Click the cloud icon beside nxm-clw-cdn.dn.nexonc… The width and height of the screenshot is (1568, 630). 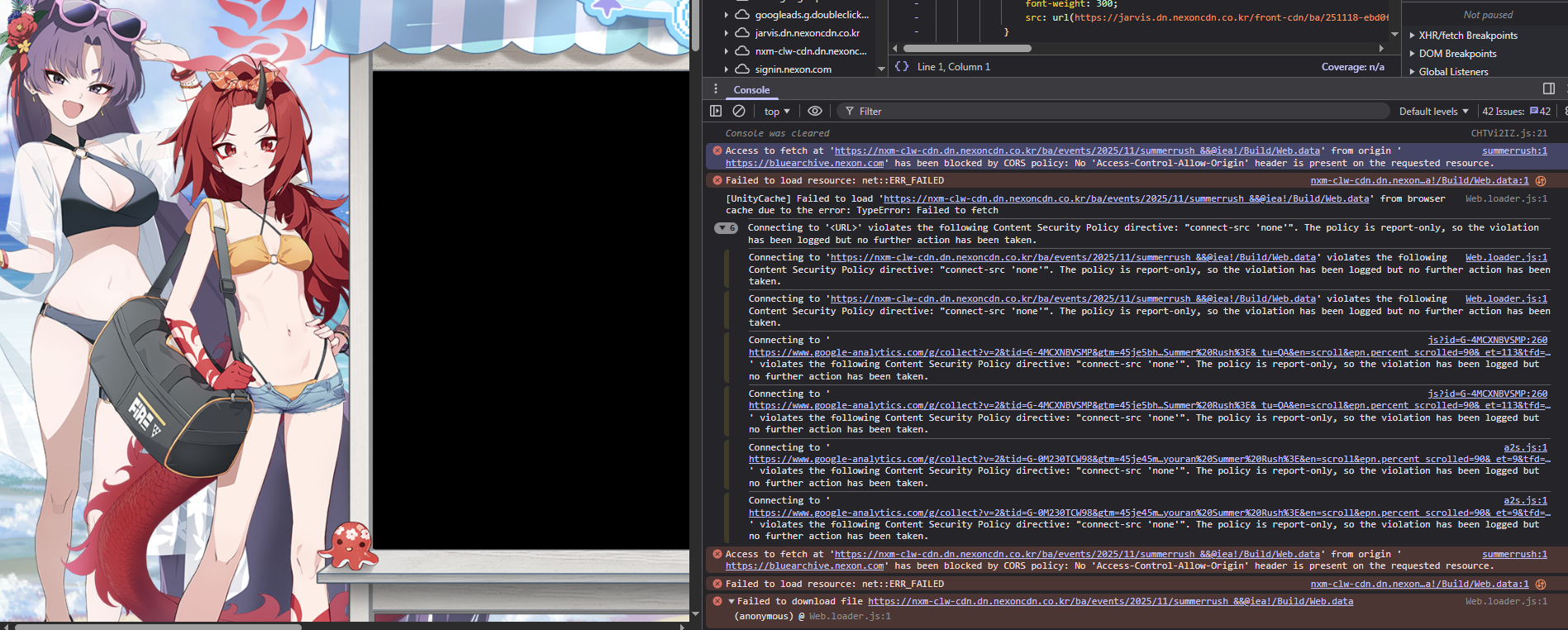[x=742, y=51]
